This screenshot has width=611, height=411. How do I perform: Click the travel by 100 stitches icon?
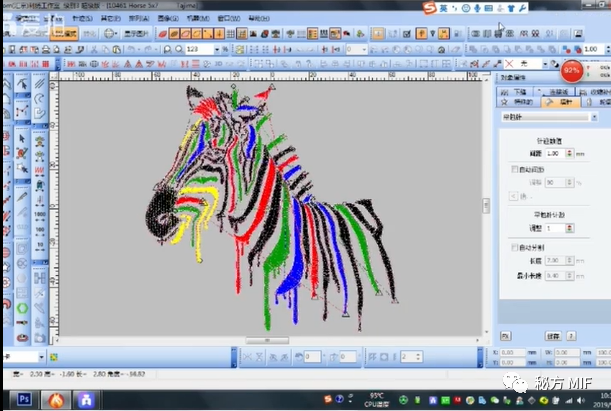(x=40, y=230)
